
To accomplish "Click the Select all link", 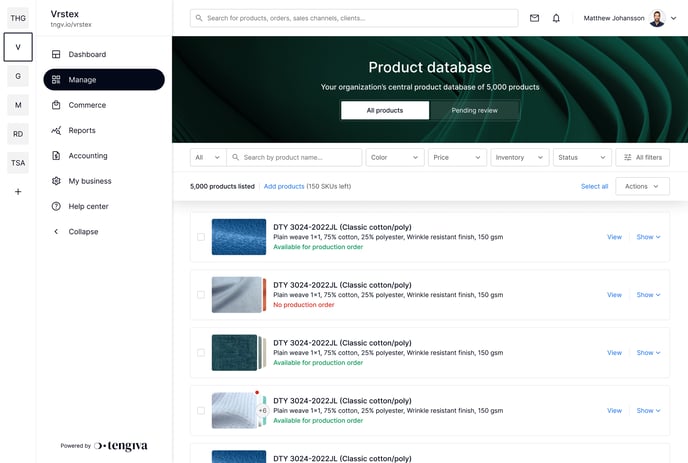I will [594, 187].
